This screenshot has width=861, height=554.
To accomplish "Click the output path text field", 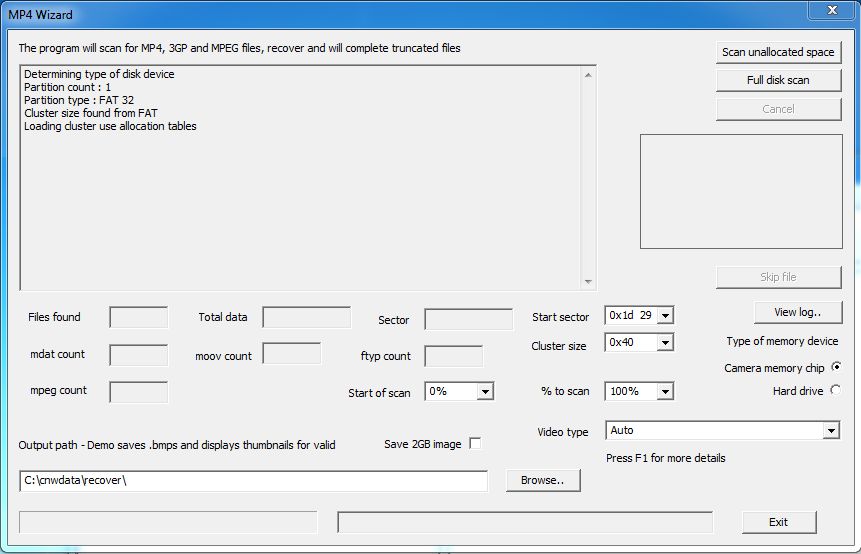I will 253,481.
